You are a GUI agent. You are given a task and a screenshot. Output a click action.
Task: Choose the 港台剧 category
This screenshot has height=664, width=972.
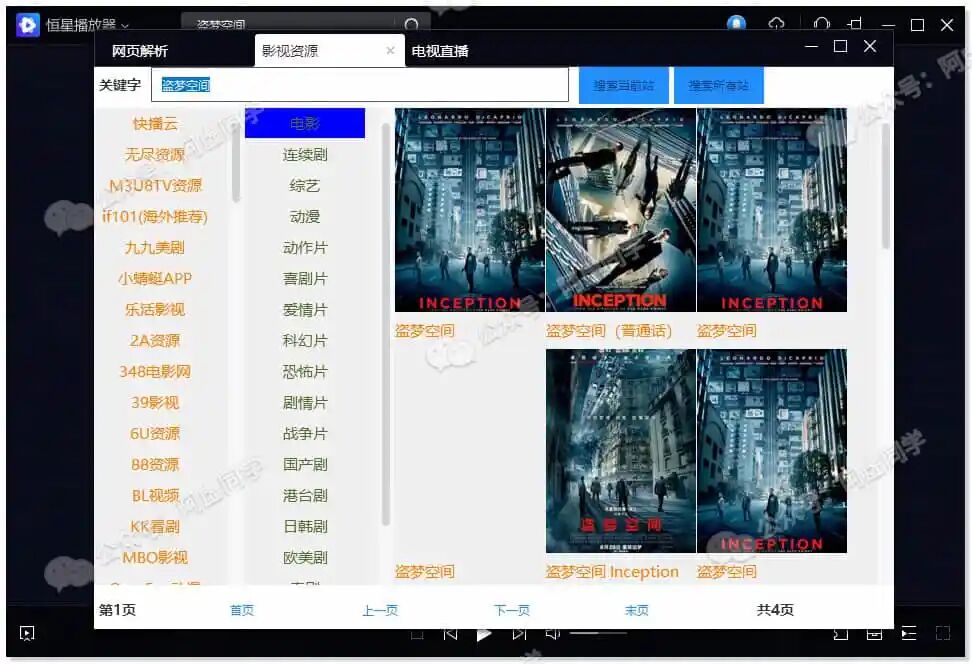[x=305, y=495]
